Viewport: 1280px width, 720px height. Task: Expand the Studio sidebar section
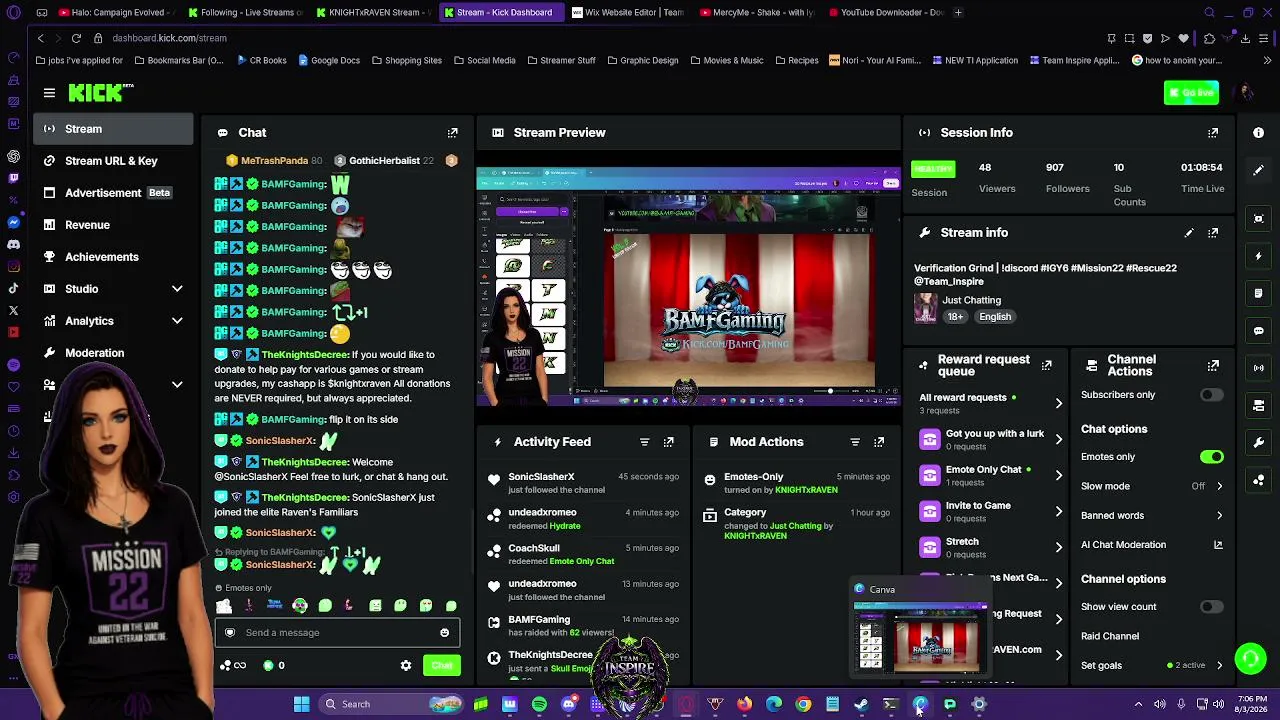(x=177, y=289)
